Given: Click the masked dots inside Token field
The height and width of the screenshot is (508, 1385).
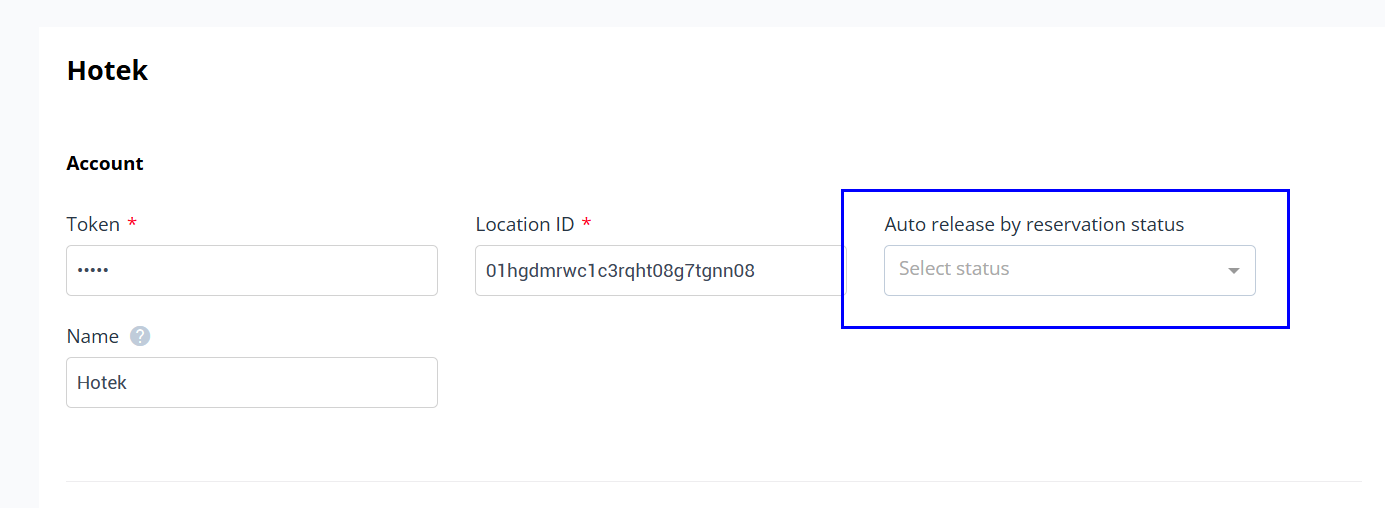Looking at the screenshot, I should (x=92, y=270).
